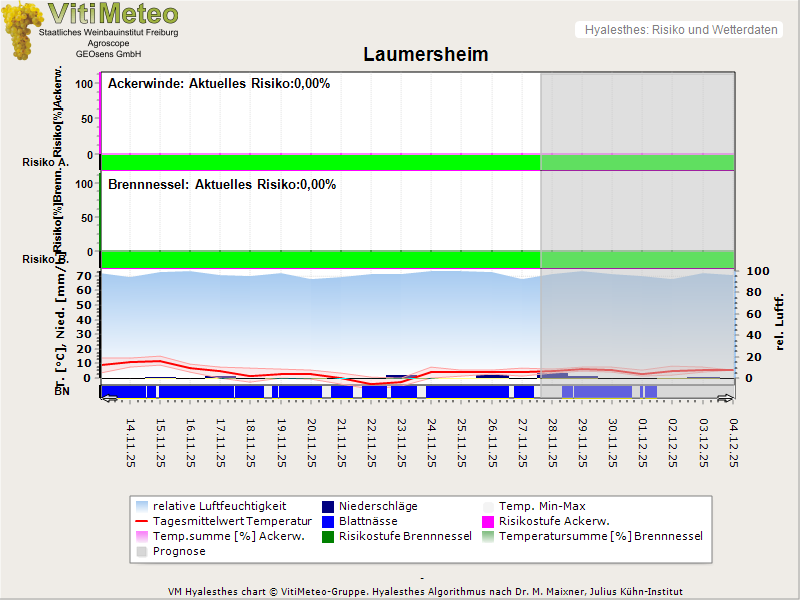Select the Niederschläge legend icon
This screenshot has height=600, width=800.
pyautogui.click(x=330, y=506)
